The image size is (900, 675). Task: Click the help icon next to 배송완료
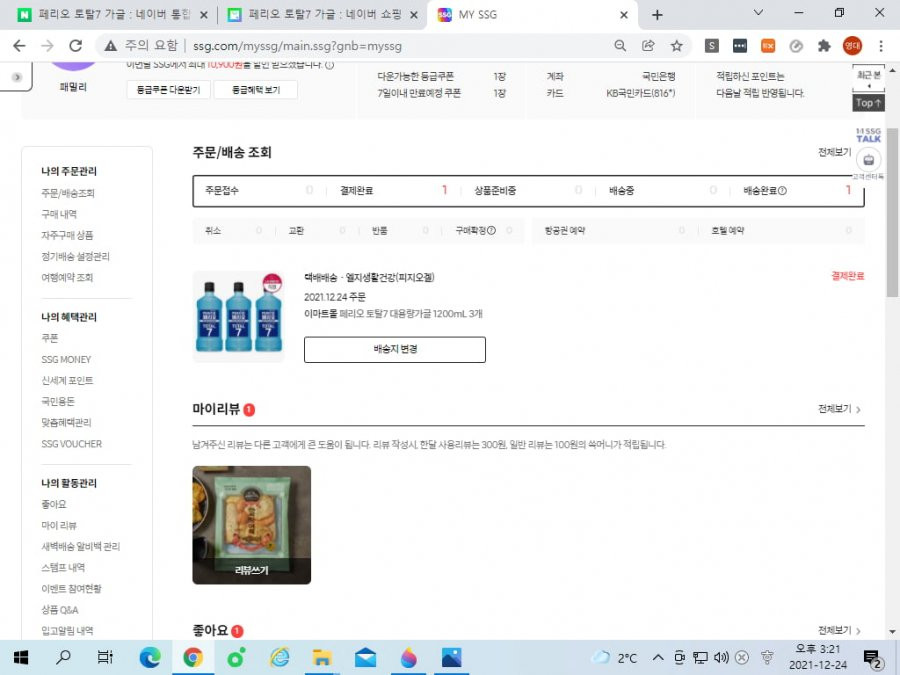782,191
